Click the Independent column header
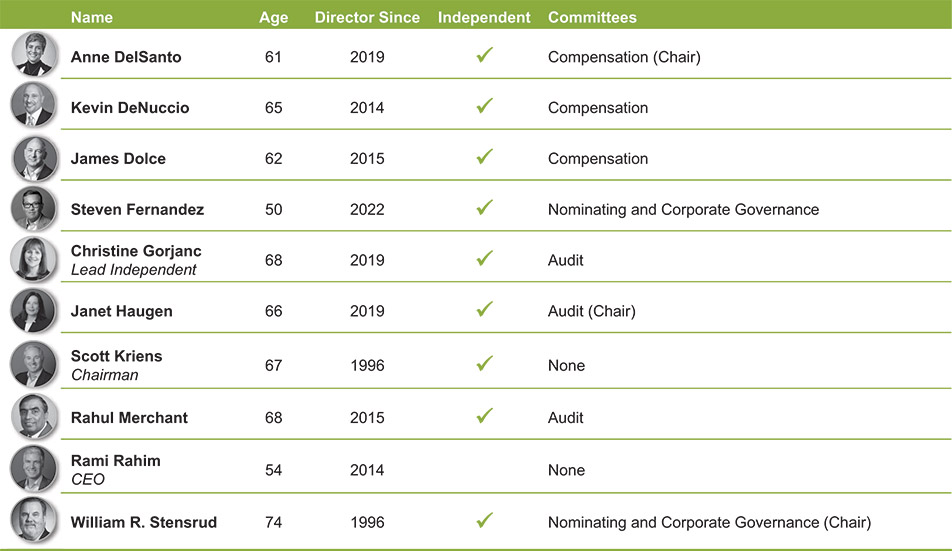 tap(484, 17)
